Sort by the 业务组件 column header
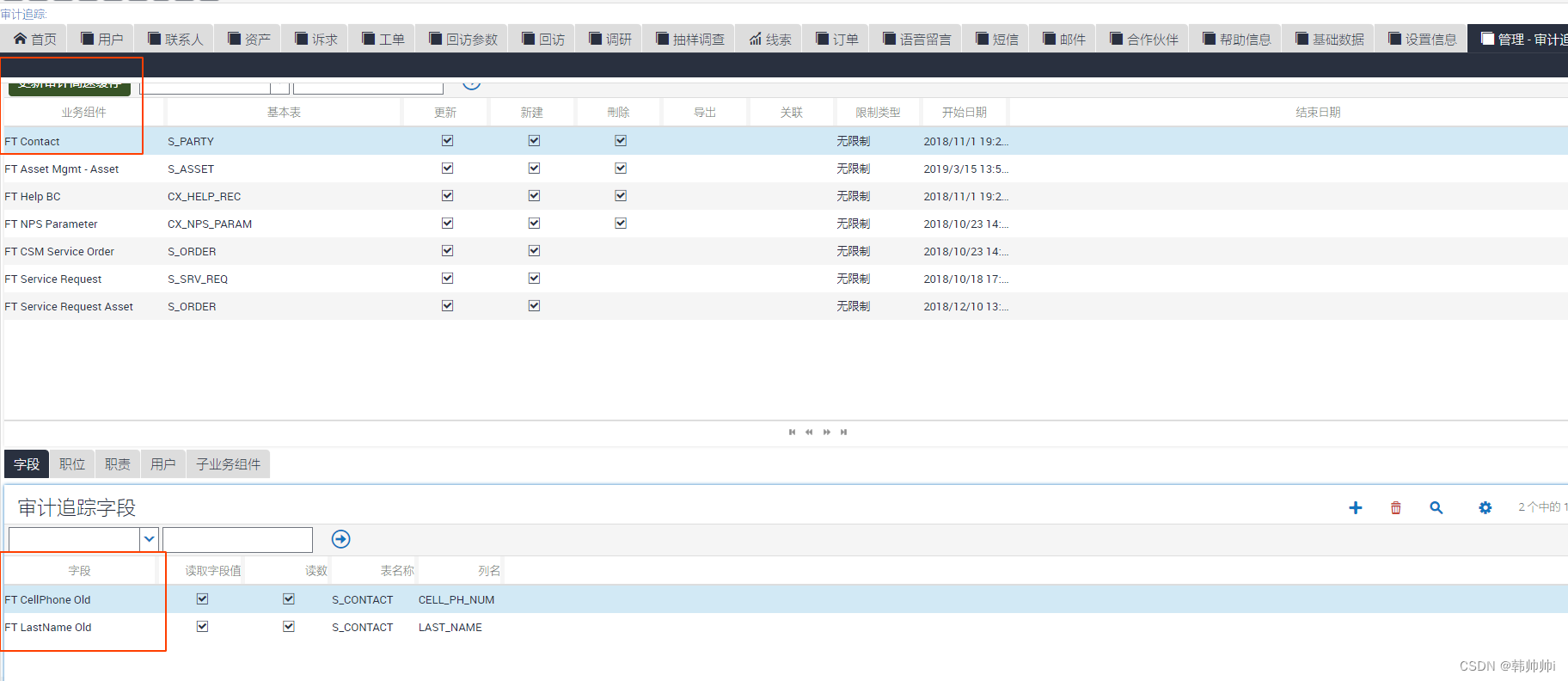Screen dimensions: 1568x681 coord(83,113)
